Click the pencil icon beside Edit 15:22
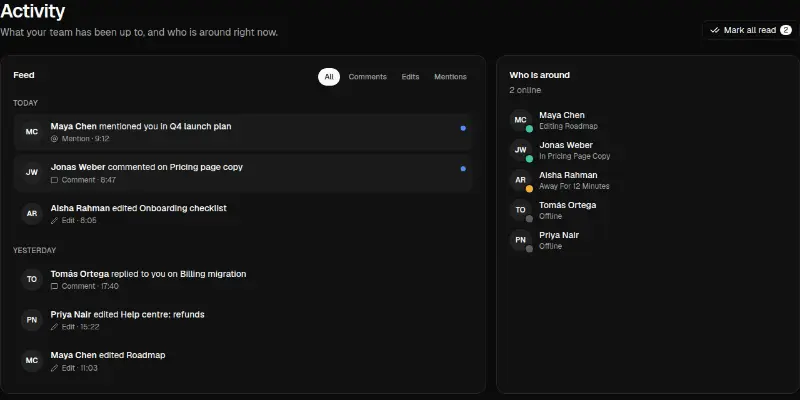This screenshot has height=400, width=800. click(x=55, y=327)
